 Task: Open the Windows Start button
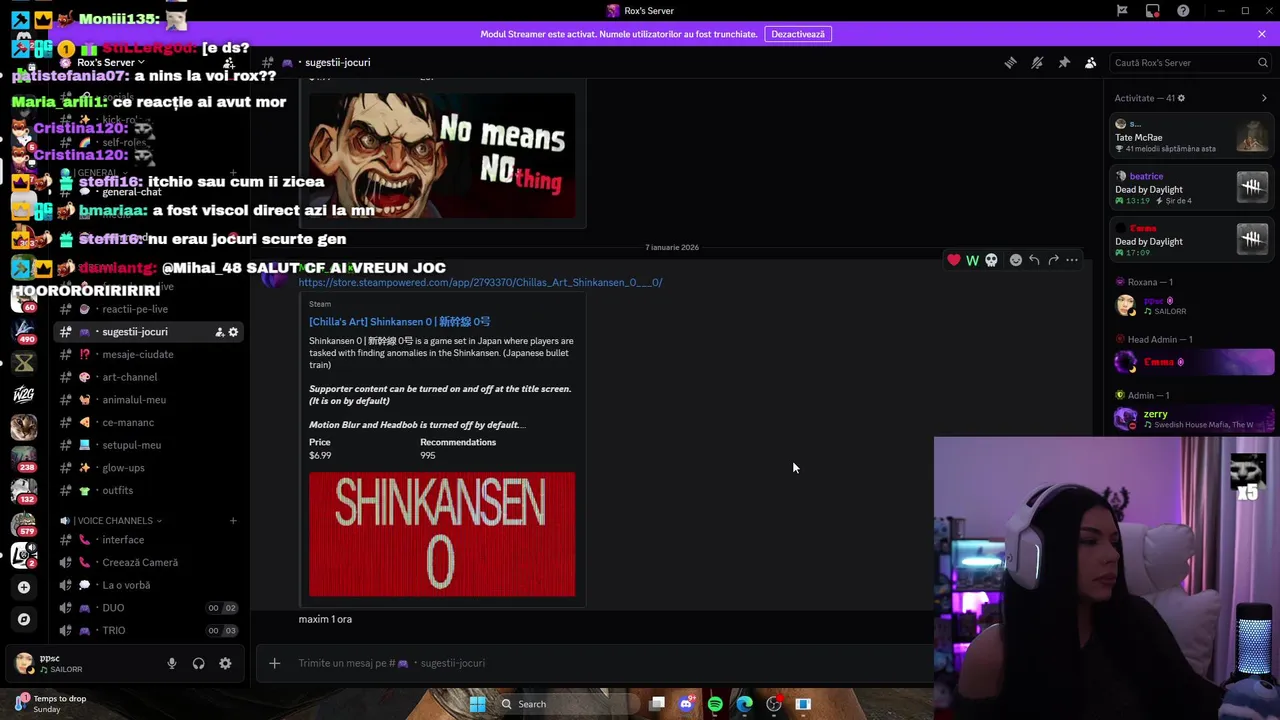(x=477, y=704)
